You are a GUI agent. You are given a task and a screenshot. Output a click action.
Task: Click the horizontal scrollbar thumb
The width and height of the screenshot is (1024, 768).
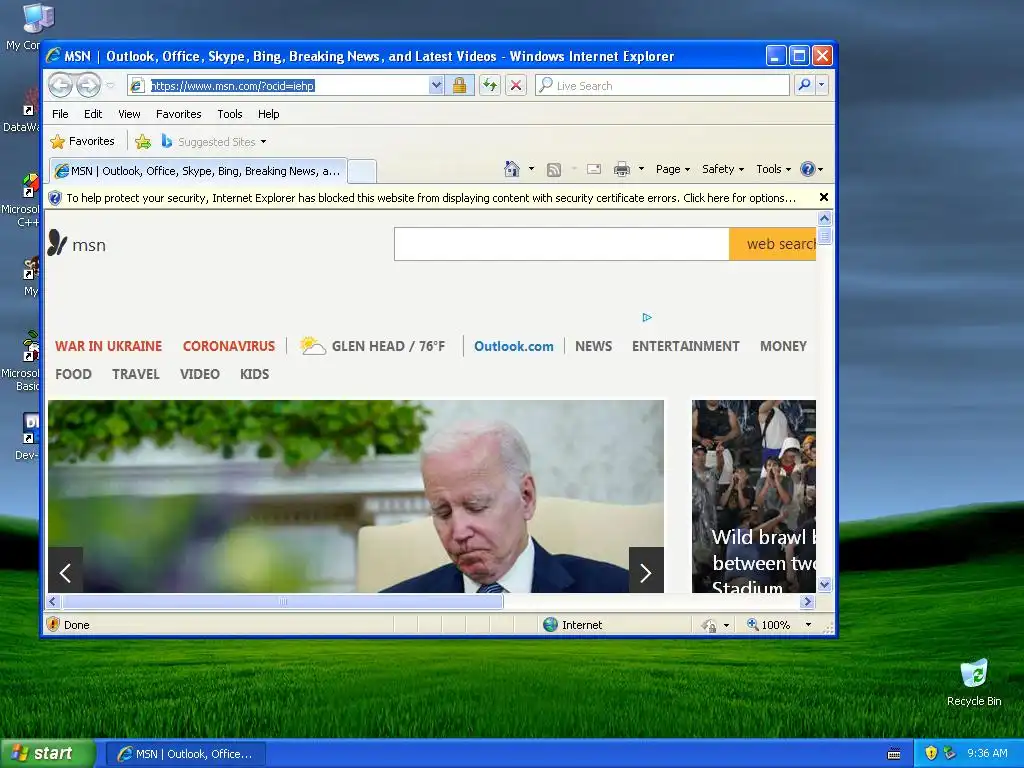point(282,601)
